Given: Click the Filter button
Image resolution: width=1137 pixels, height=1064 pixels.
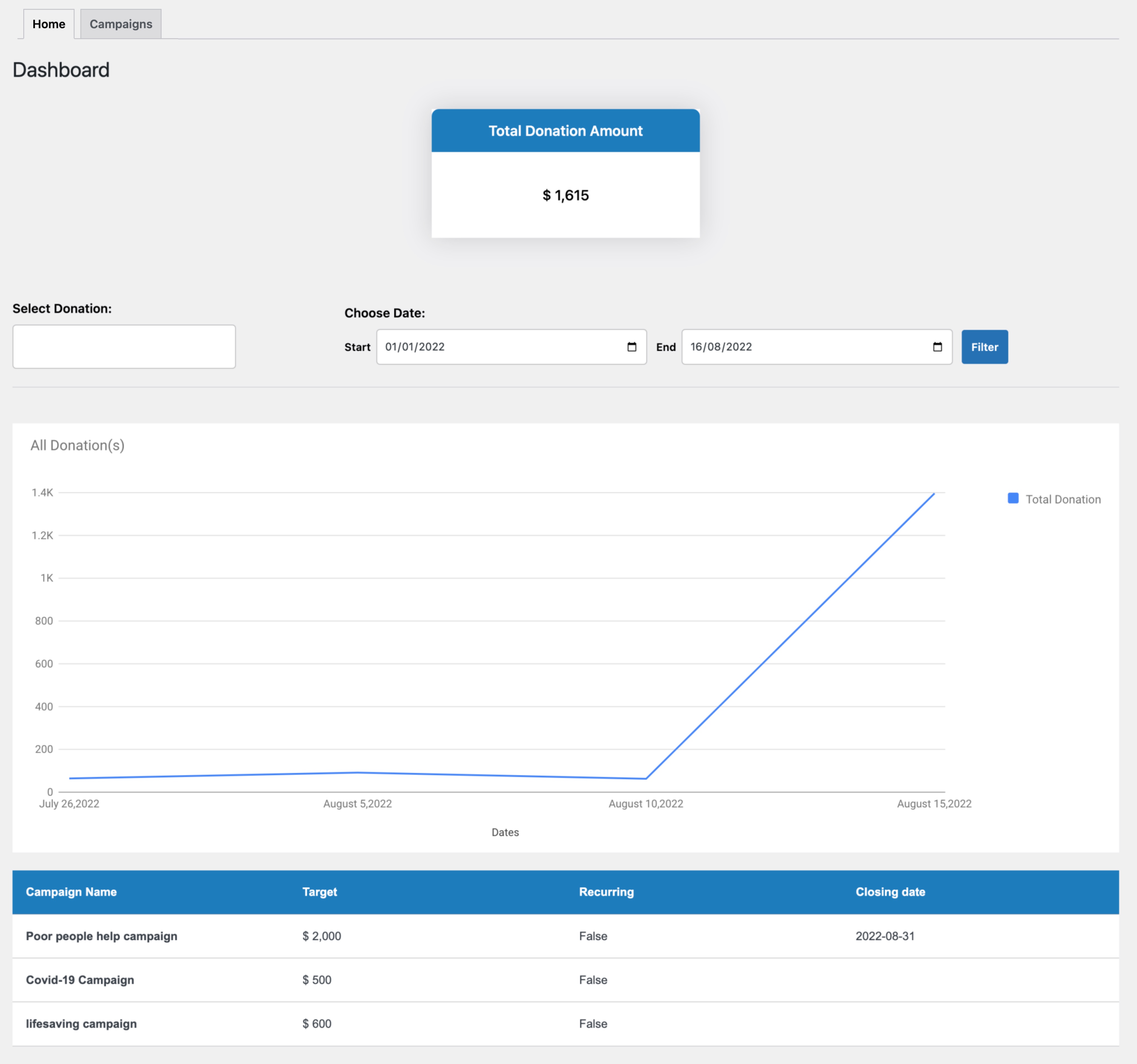Looking at the screenshot, I should click(984, 347).
